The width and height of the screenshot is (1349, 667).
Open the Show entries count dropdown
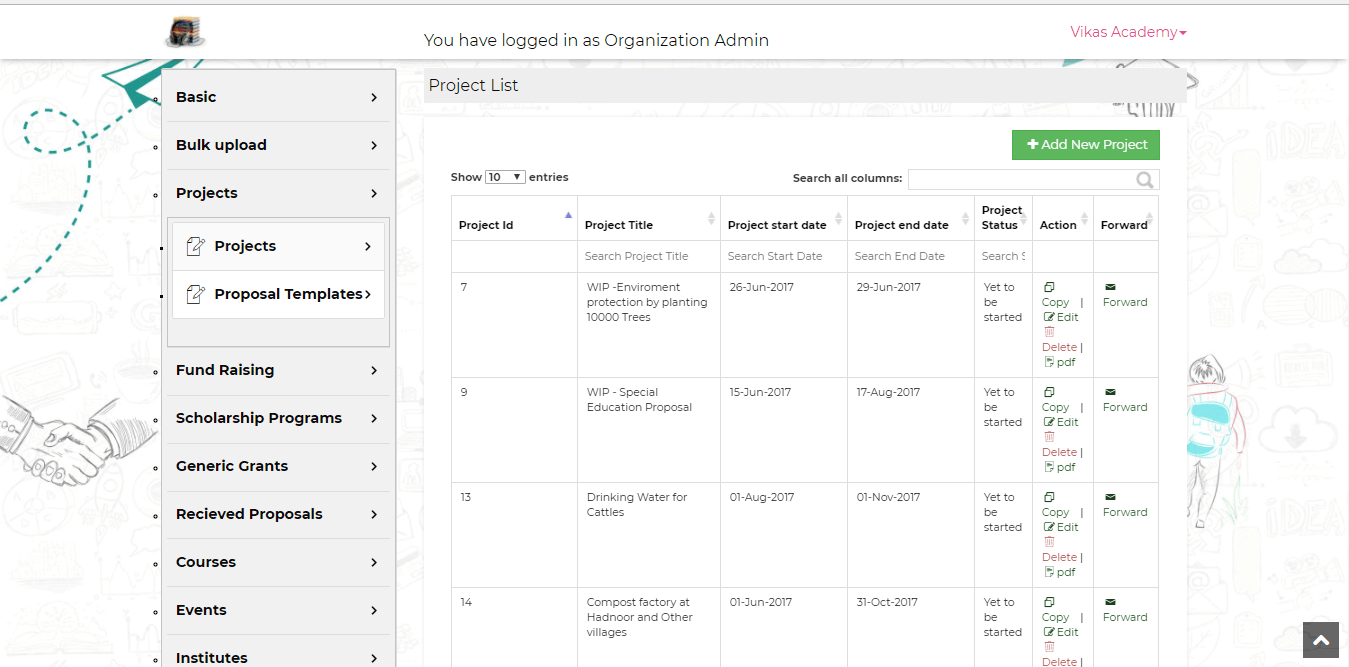coord(505,177)
